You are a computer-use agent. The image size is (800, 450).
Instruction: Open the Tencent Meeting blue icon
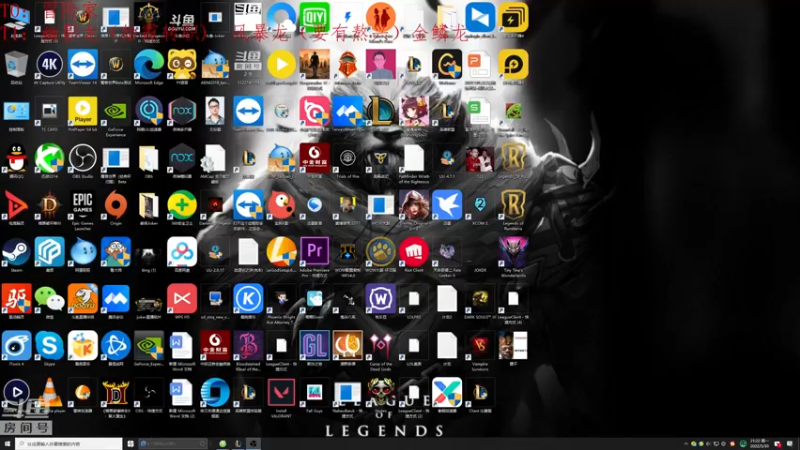(115, 299)
